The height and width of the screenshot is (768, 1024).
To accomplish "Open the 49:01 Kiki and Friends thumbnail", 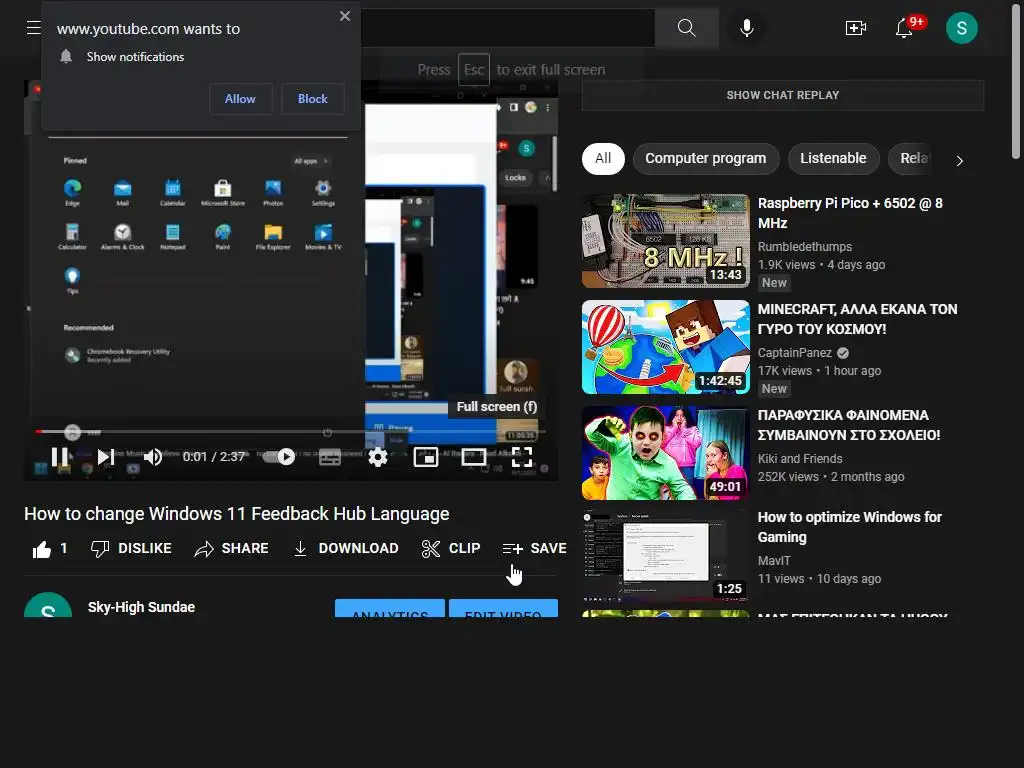I will (665, 453).
